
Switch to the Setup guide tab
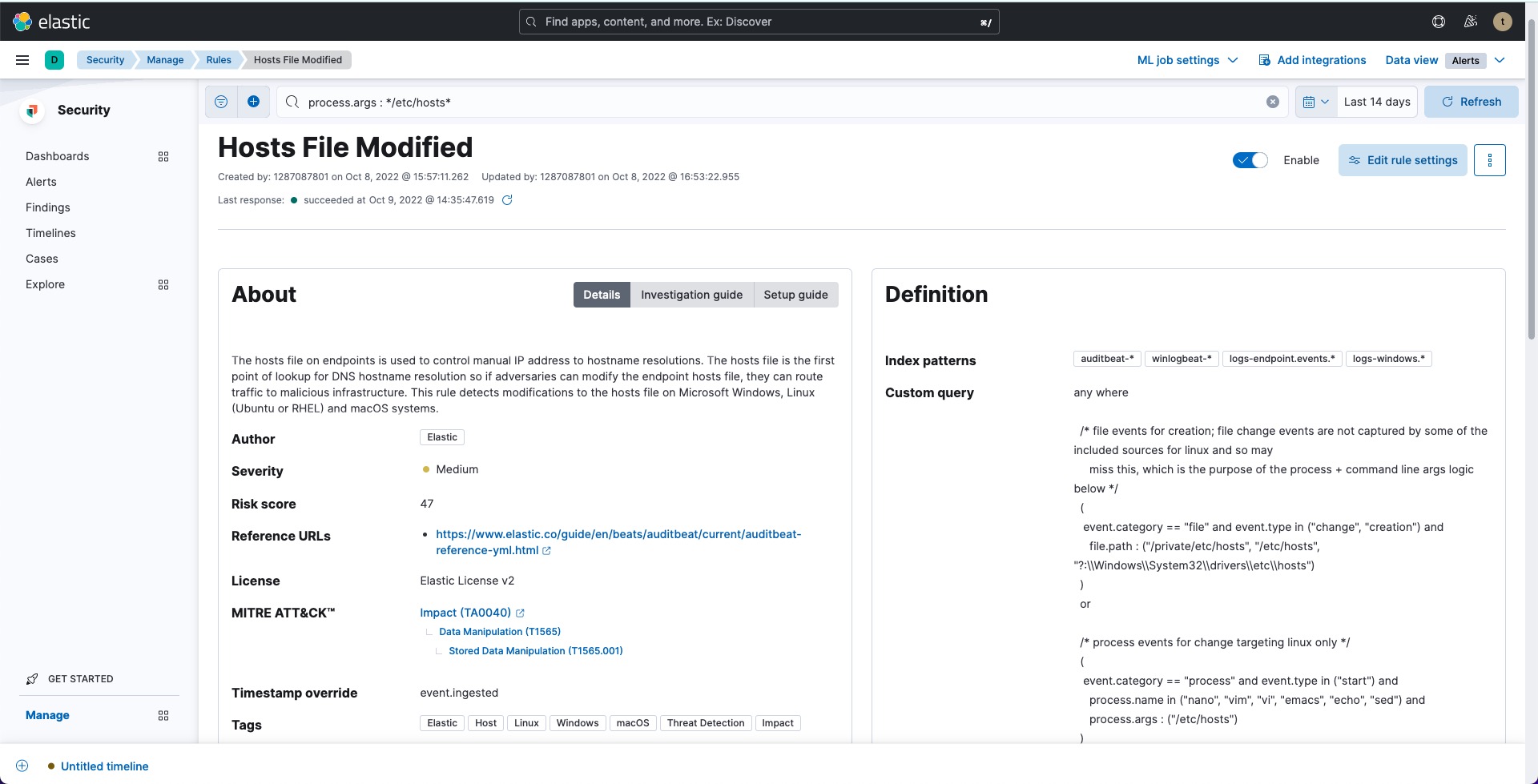795,295
